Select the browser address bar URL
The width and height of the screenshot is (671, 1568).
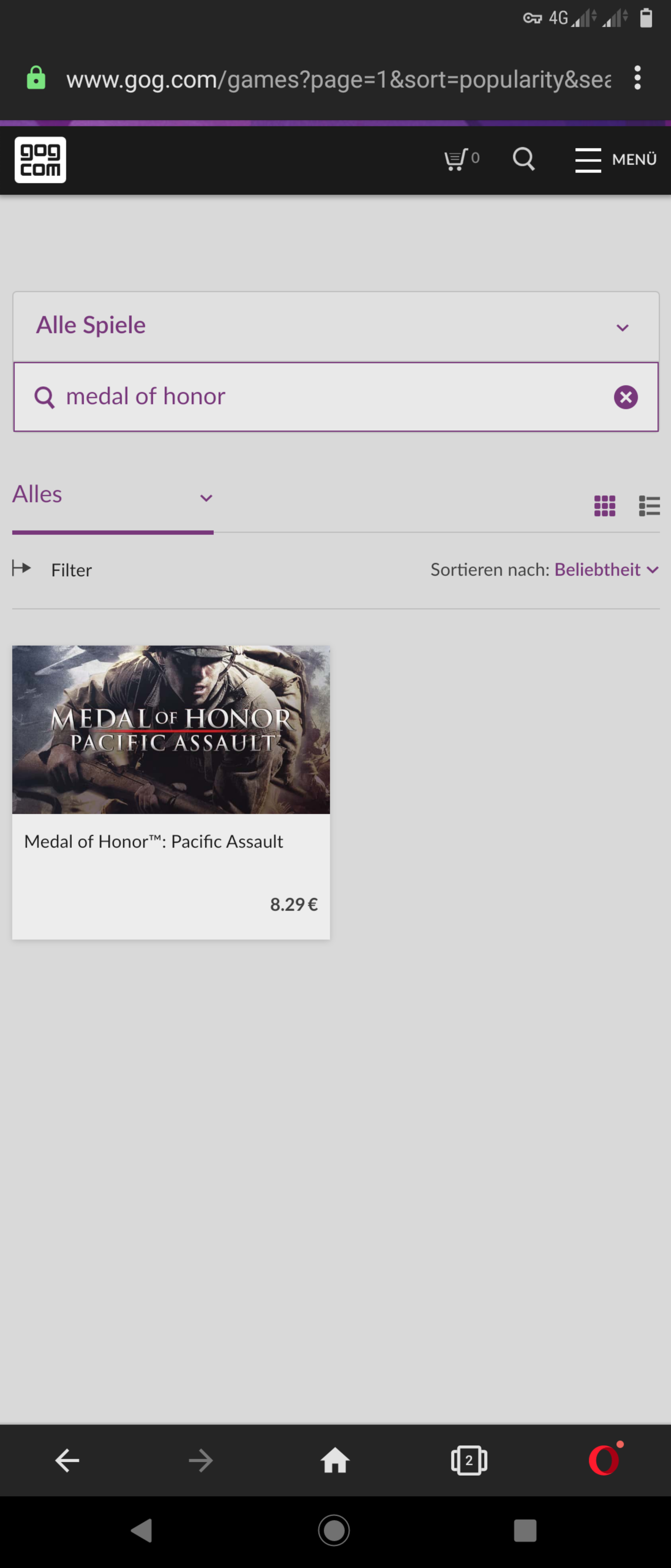click(x=338, y=79)
